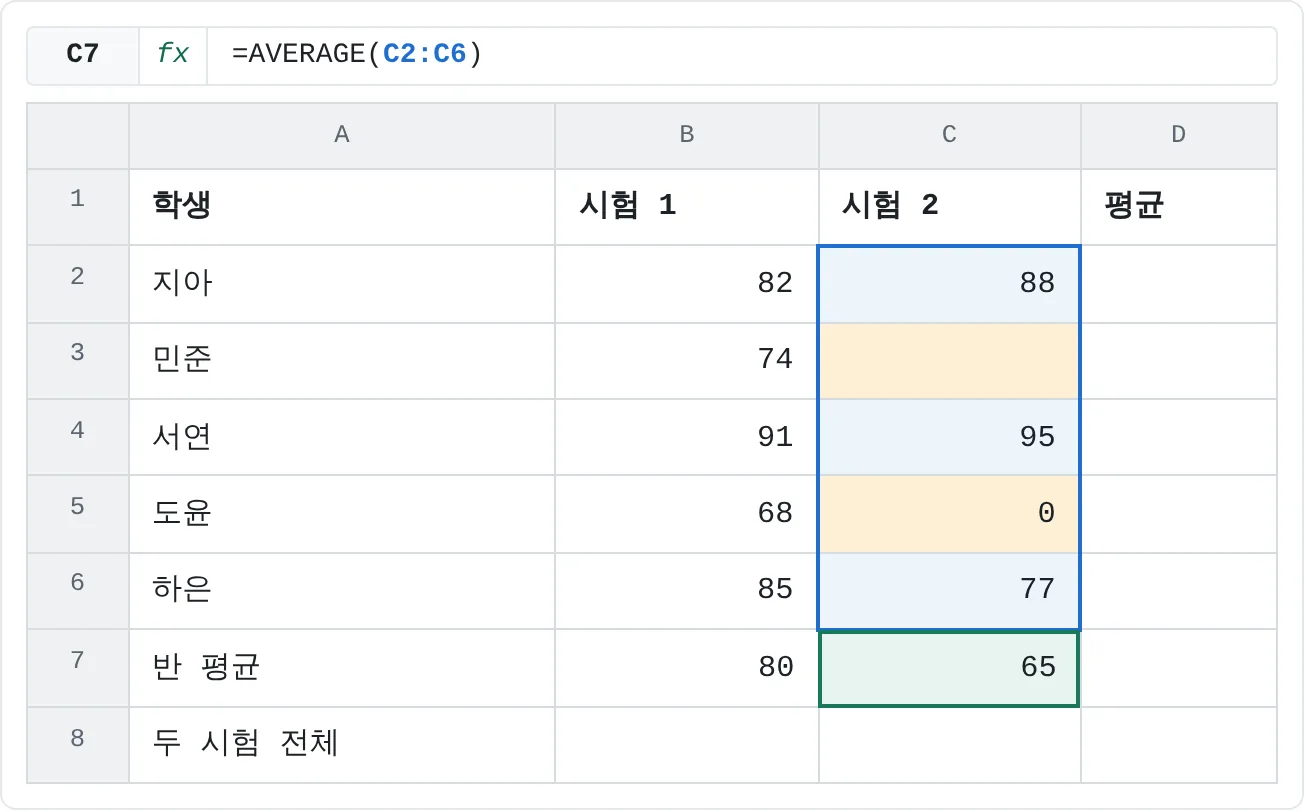1304x812 pixels.
Task: Click the 하은 name cell
Action: [342, 591]
